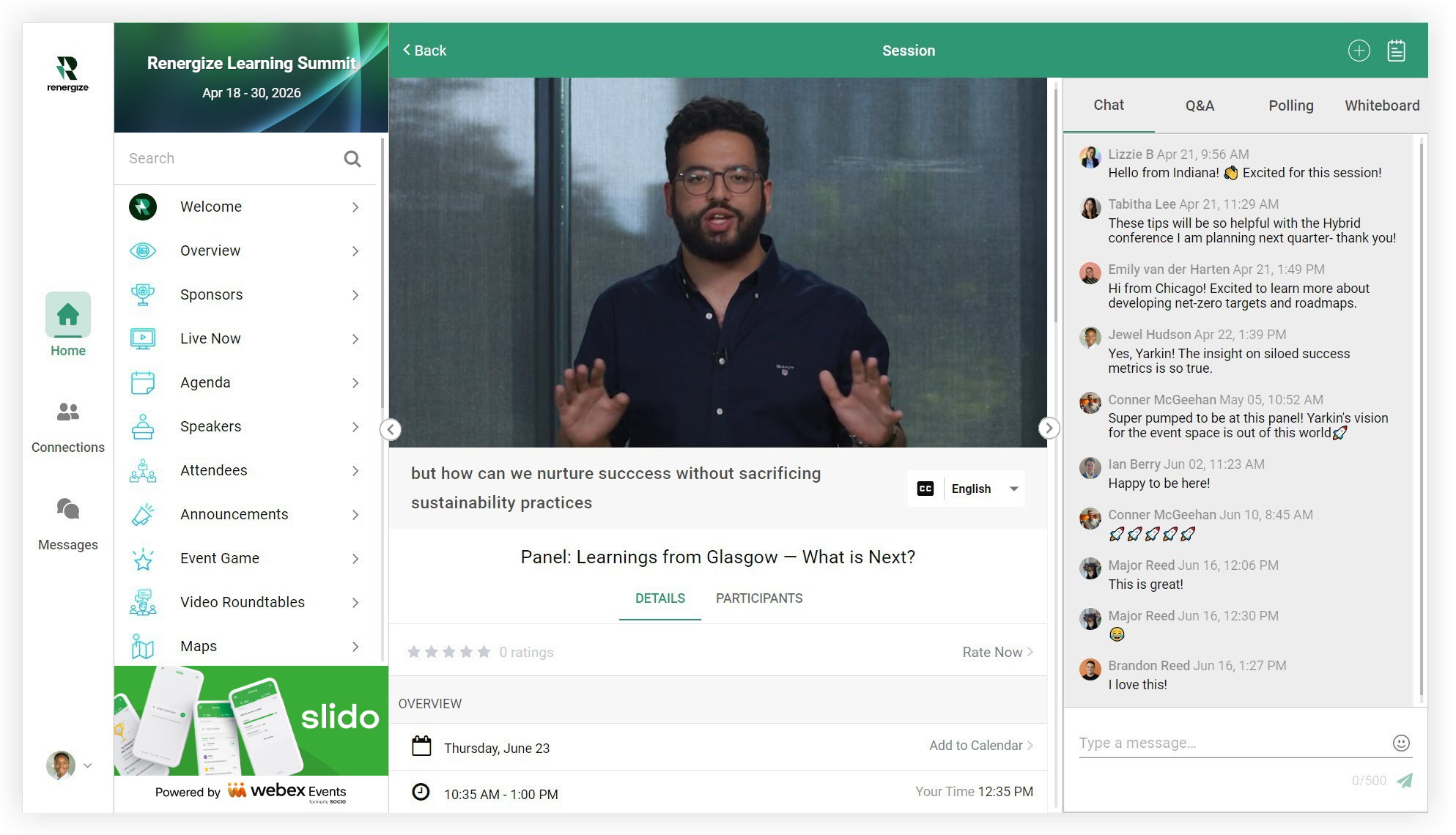
Task: Click the Attendees group icon
Action: coord(143,471)
